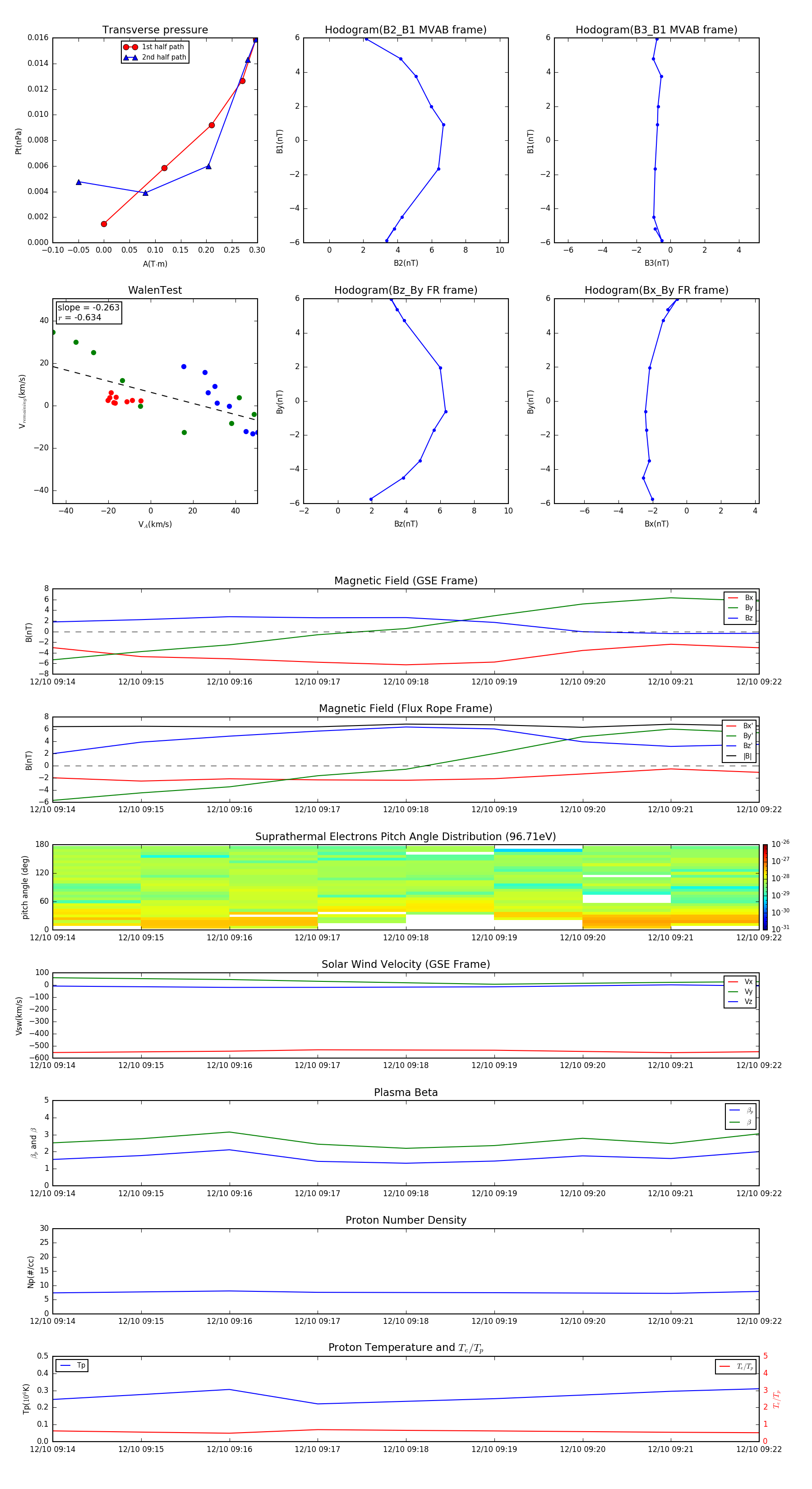Viewport: 812px width, 1489px height.
Task: Click the β entry in Plasma Beta legend
Action: click(x=741, y=1122)
